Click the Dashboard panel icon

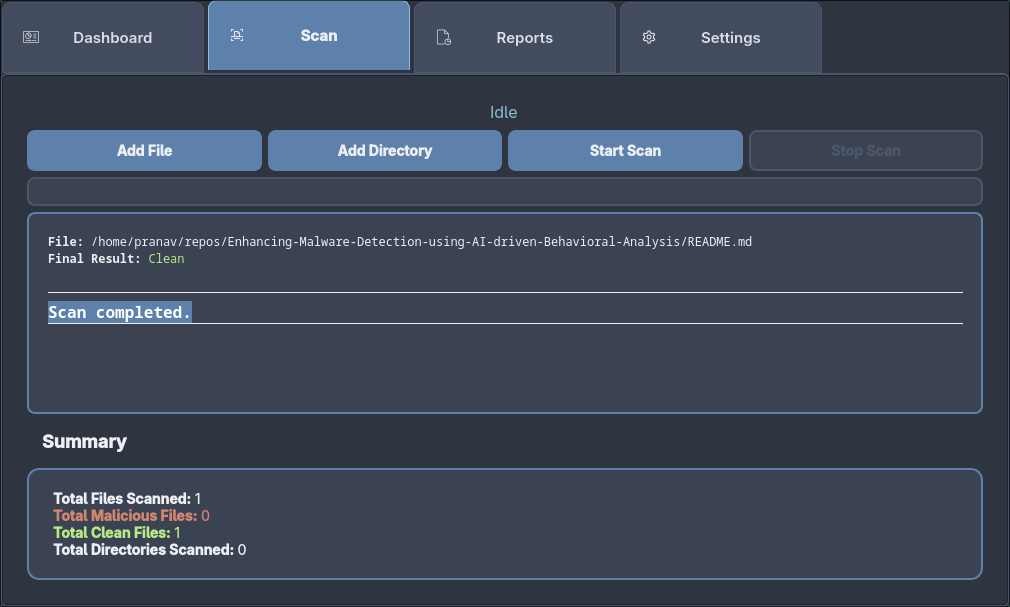point(31,36)
